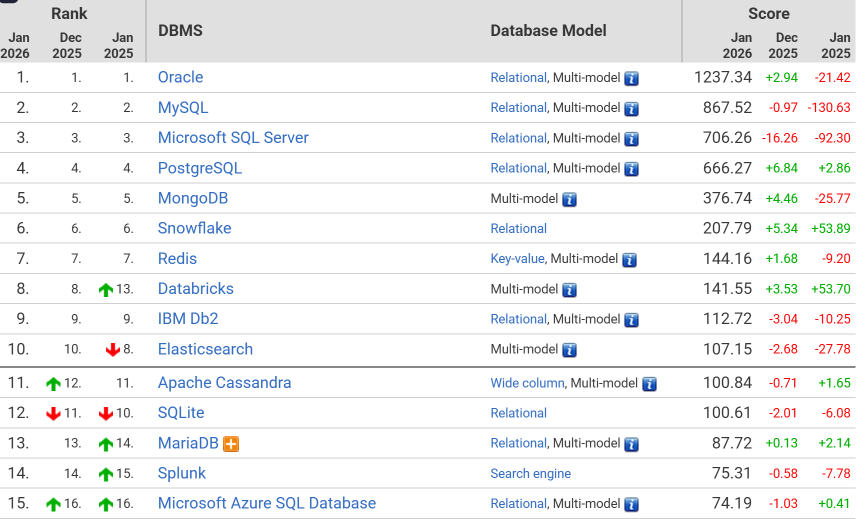Click green up arrow beside Azure SQL Dec rank 16
The width and height of the screenshot is (866, 519).
coord(54,504)
